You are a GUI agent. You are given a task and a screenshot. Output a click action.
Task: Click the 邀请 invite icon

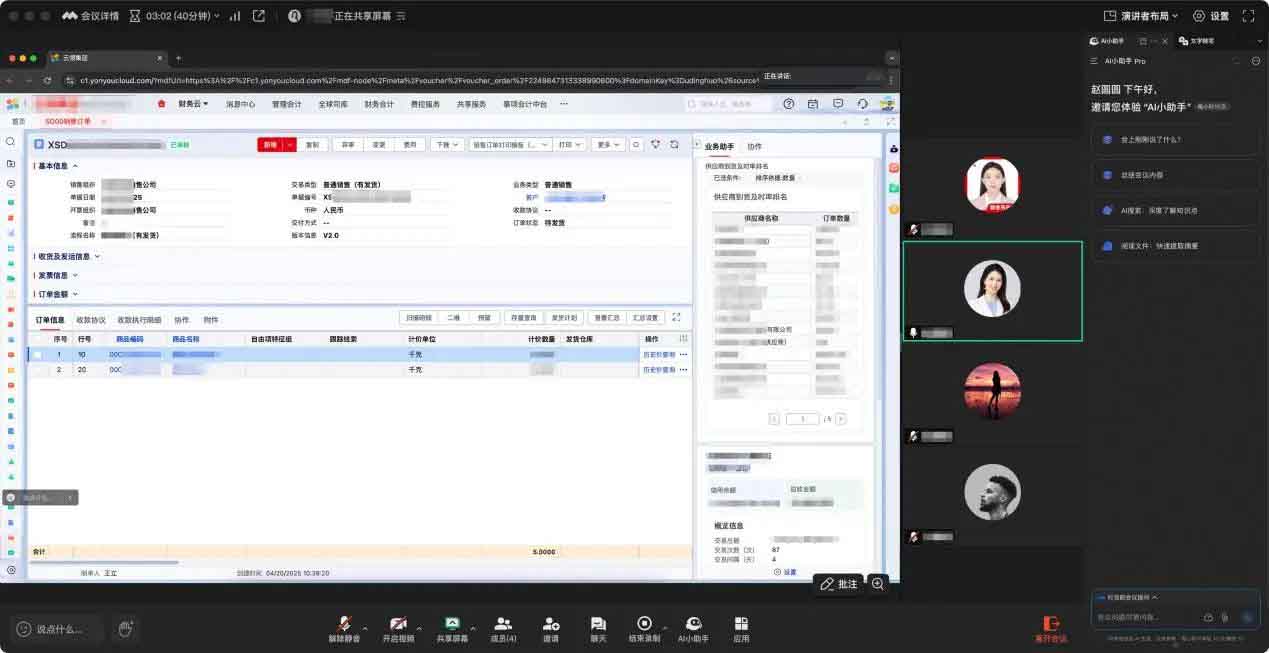pyautogui.click(x=551, y=624)
